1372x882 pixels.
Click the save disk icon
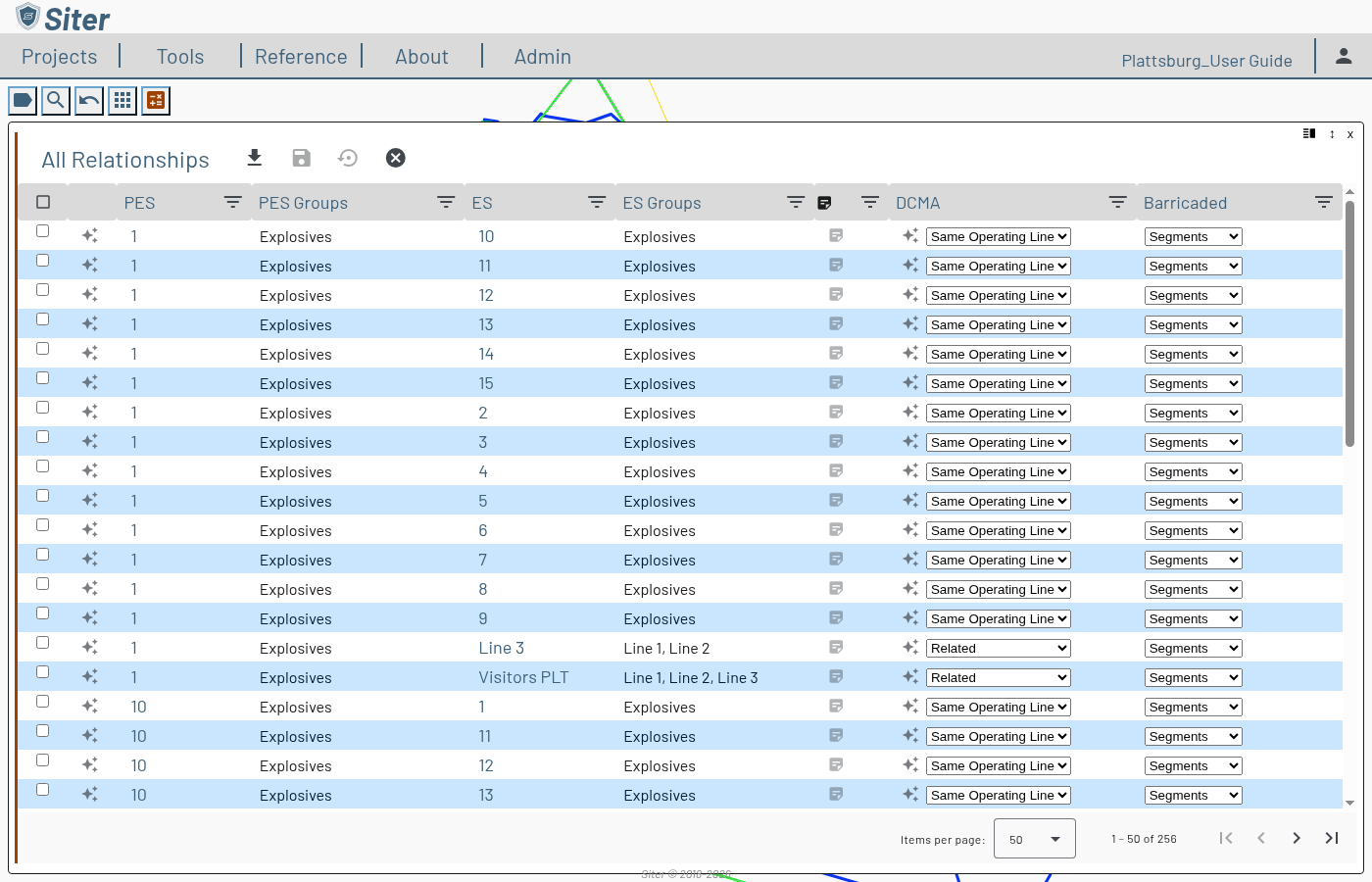tap(302, 158)
